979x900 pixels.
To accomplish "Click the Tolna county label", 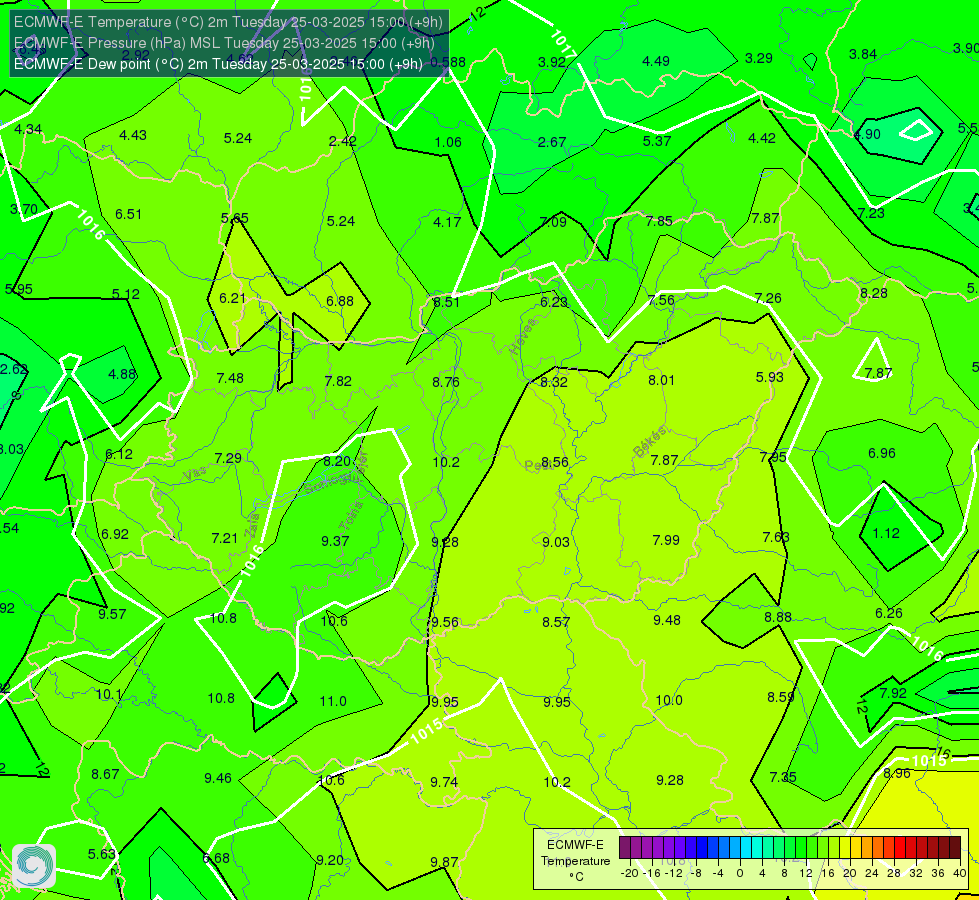I will (x=352, y=516).
